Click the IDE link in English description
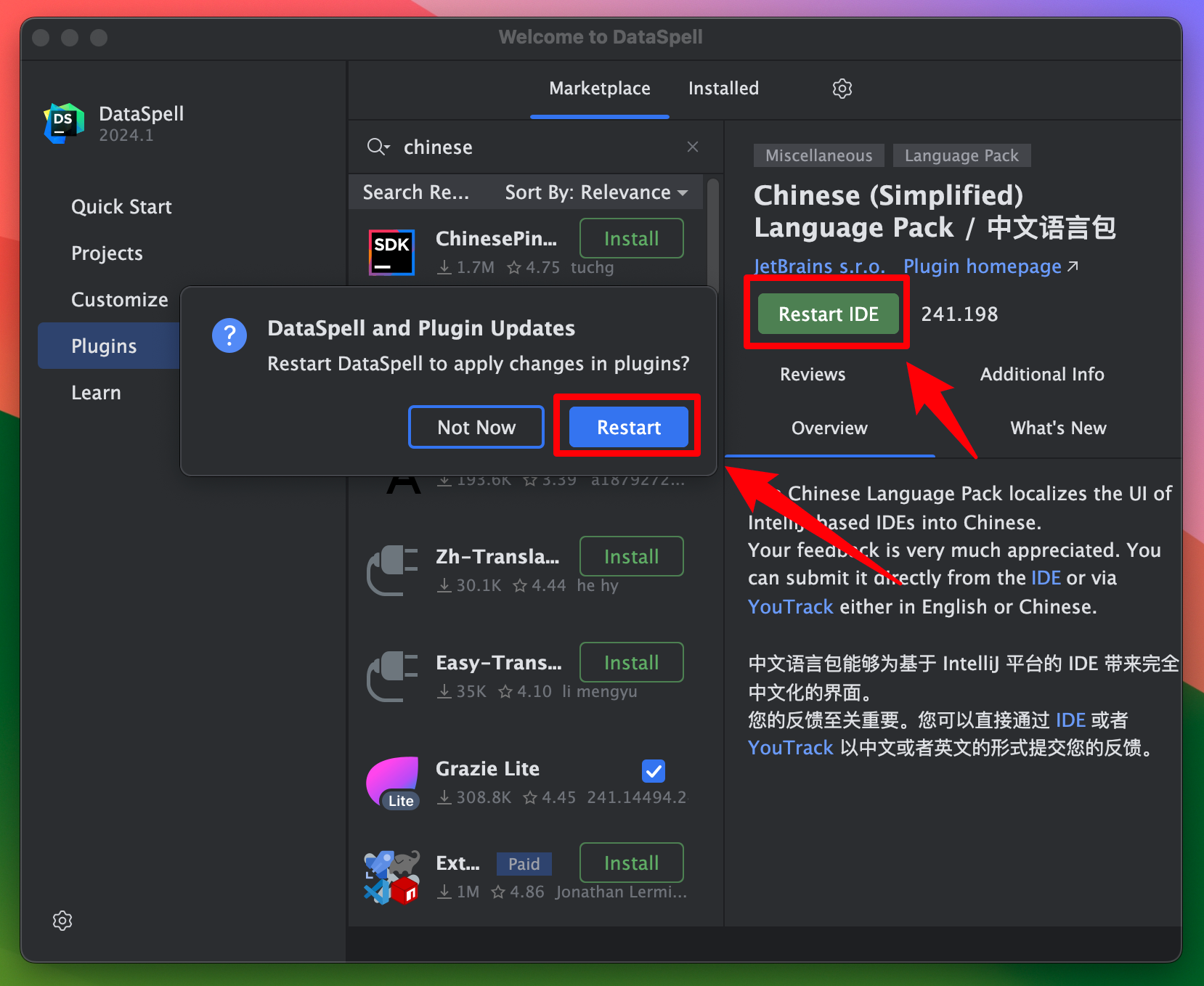Viewport: 1204px width, 986px height. (x=1046, y=578)
